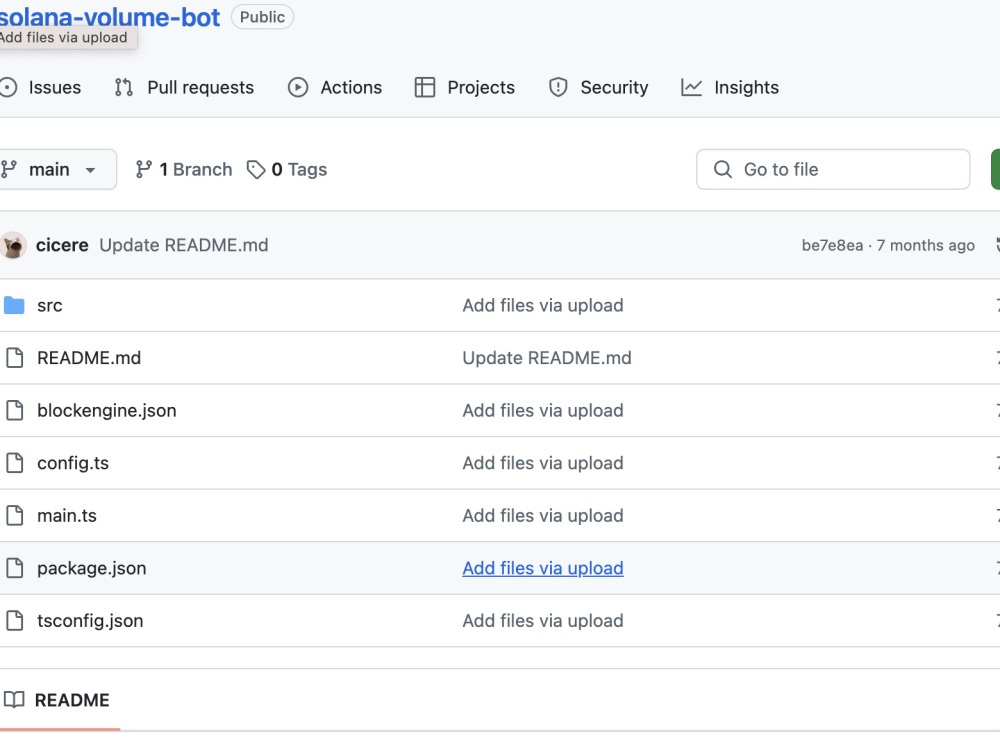Open the solana-volume-bot repository title link
Screen dimensions: 1000x750
click(110, 17)
